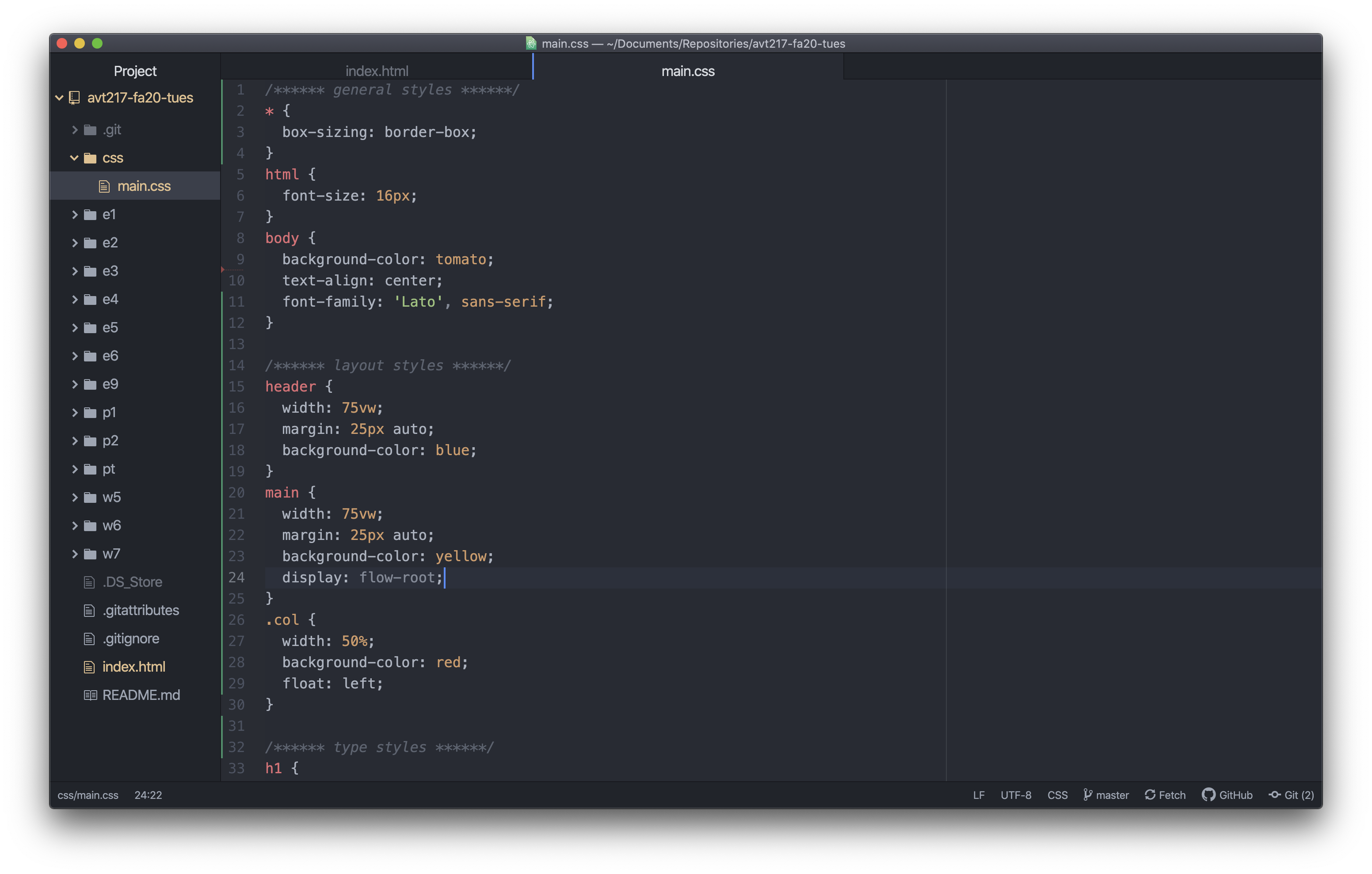Click the 'h1' selector on line 33
This screenshot has width=1372, height=874.
click(x=274, y=768)
